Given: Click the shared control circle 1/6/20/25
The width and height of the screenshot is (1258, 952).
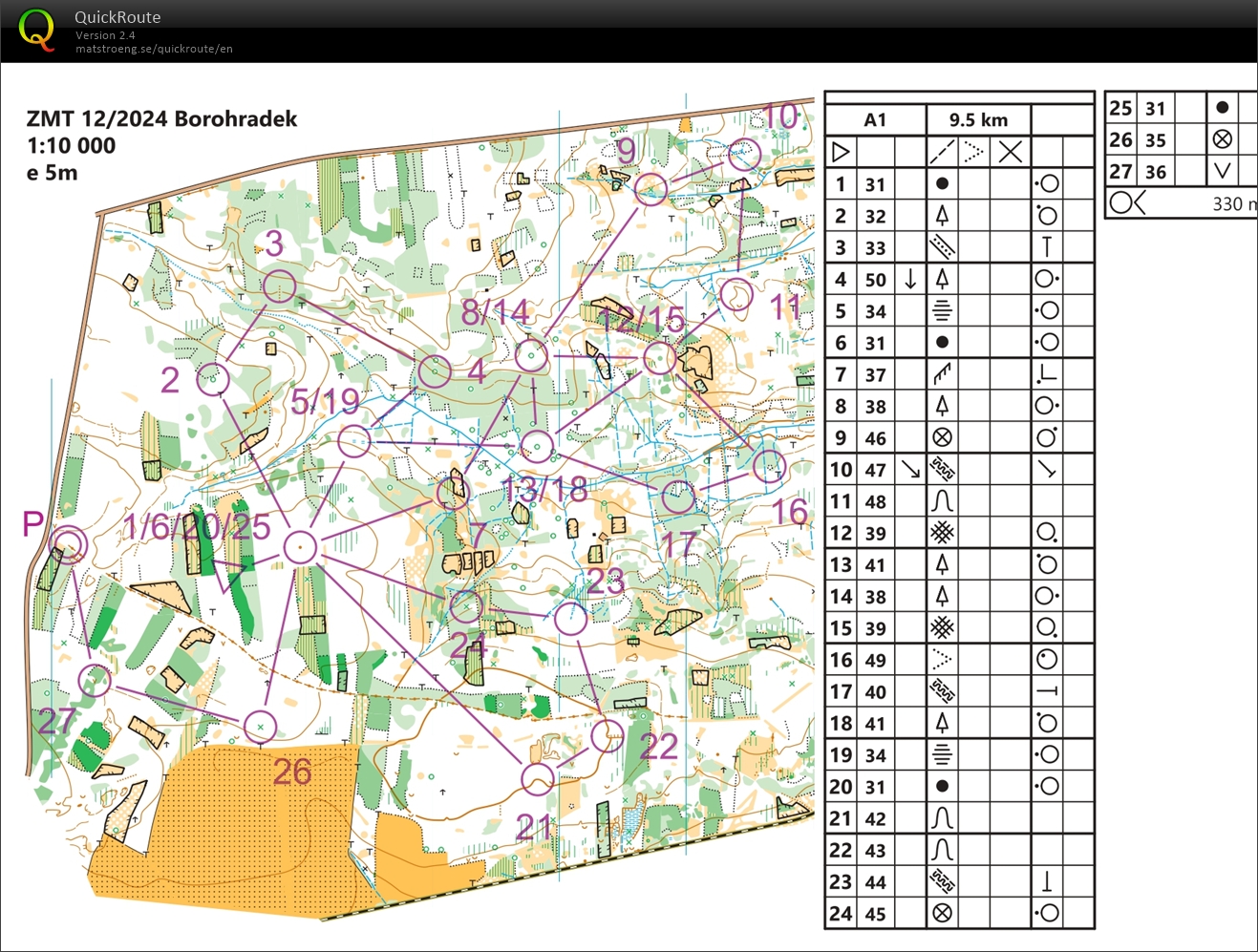Looking at the screenshot, I should 300,547.
